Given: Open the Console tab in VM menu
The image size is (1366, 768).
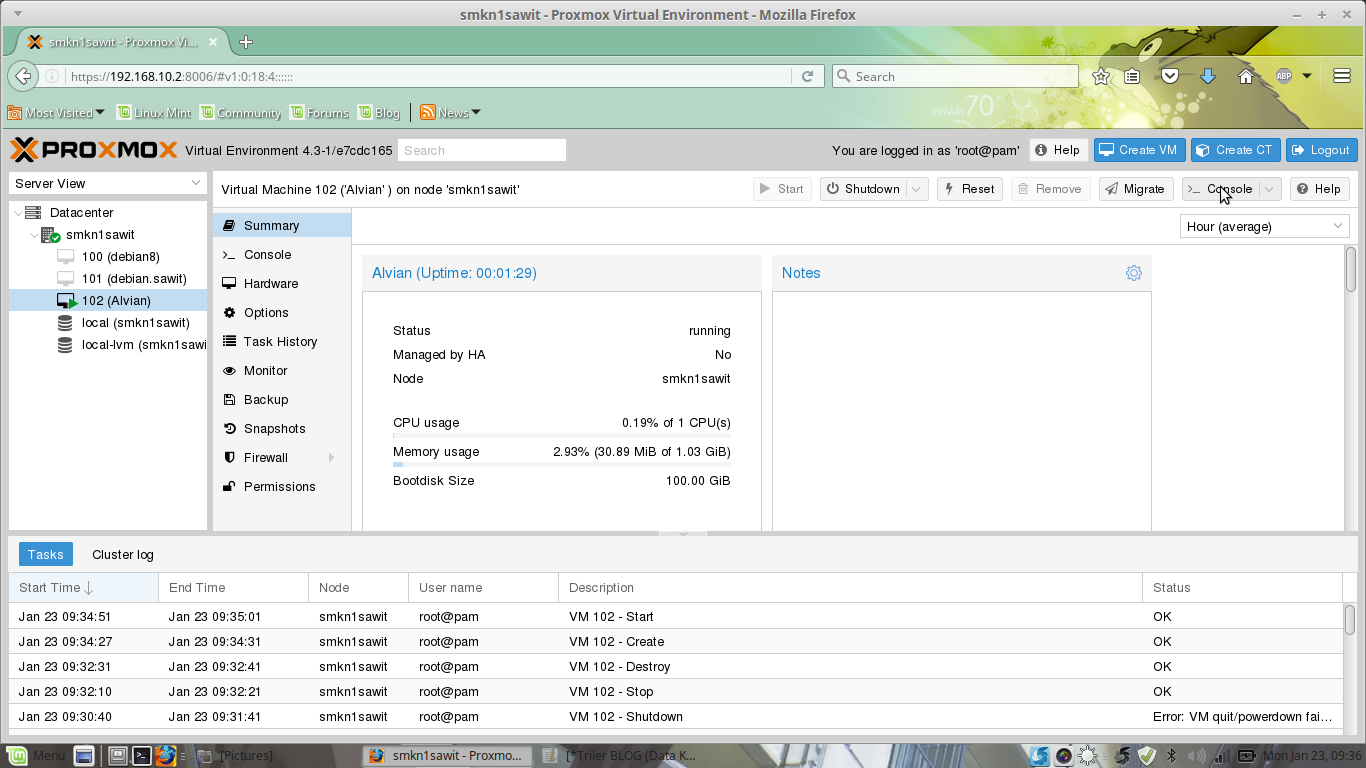Looking at the screenshot, I should (282, 255).
